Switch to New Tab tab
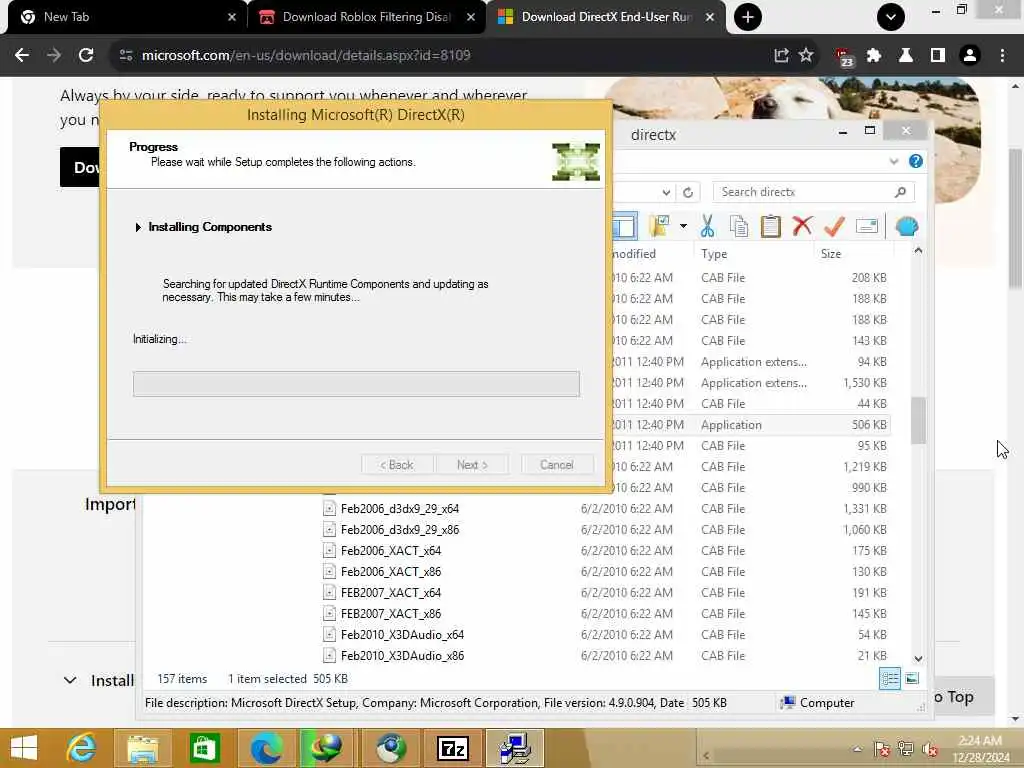The width and height of the screenshot is (1024, 768). tap(125, 17)
